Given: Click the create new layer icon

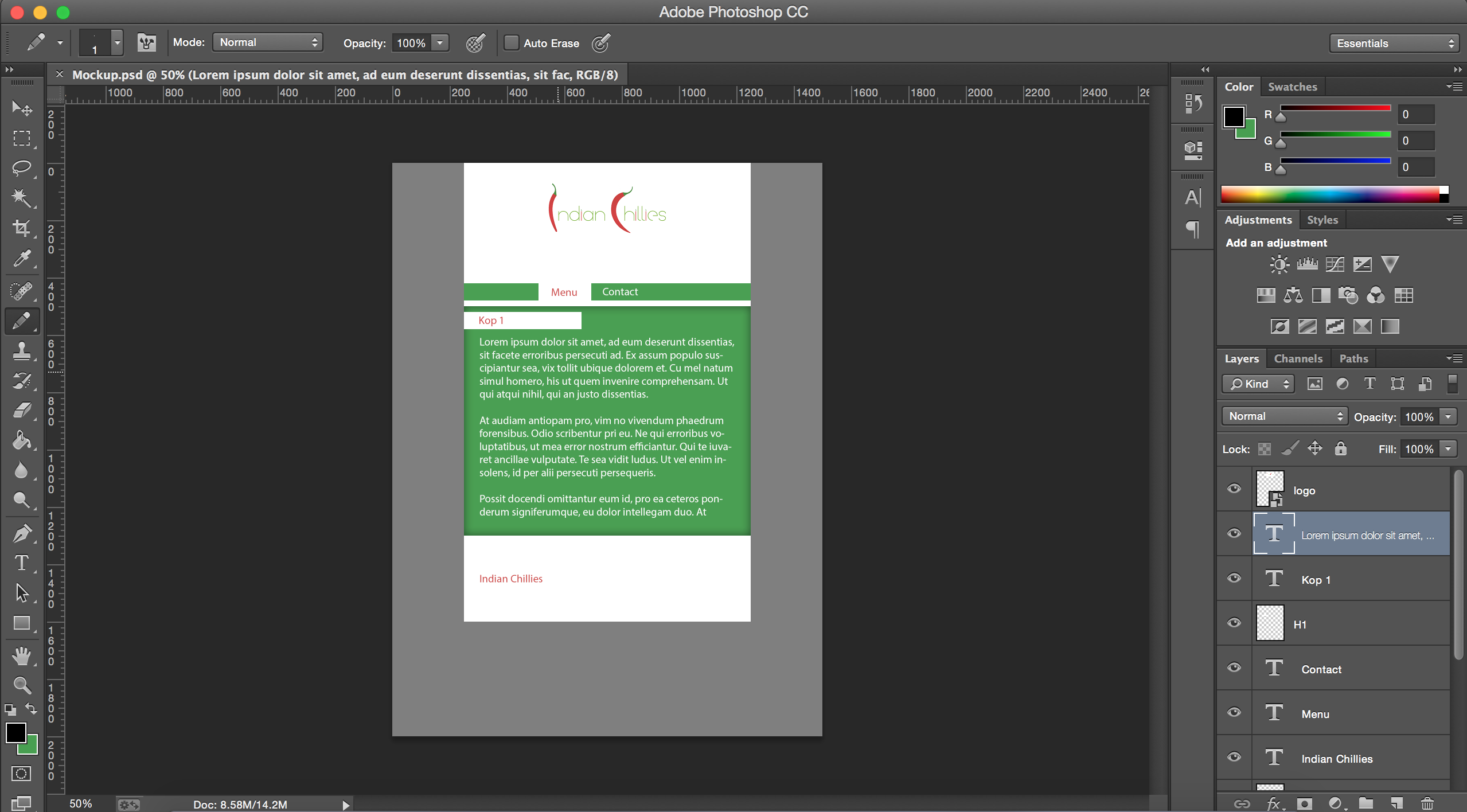Looking at the screenshot, I should coord(1396,803).
